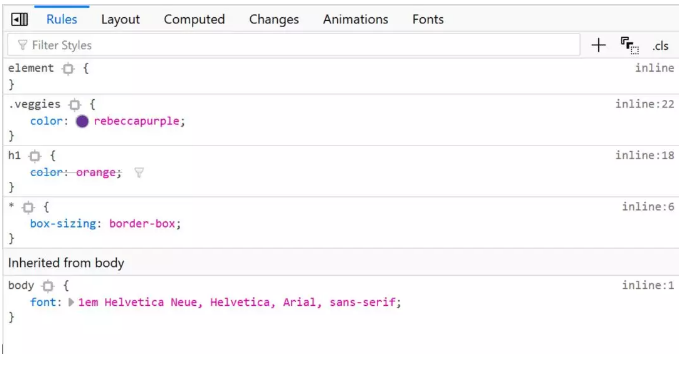Edit the font property name
Screen dimensions: 690x376
tap(43, 302)
